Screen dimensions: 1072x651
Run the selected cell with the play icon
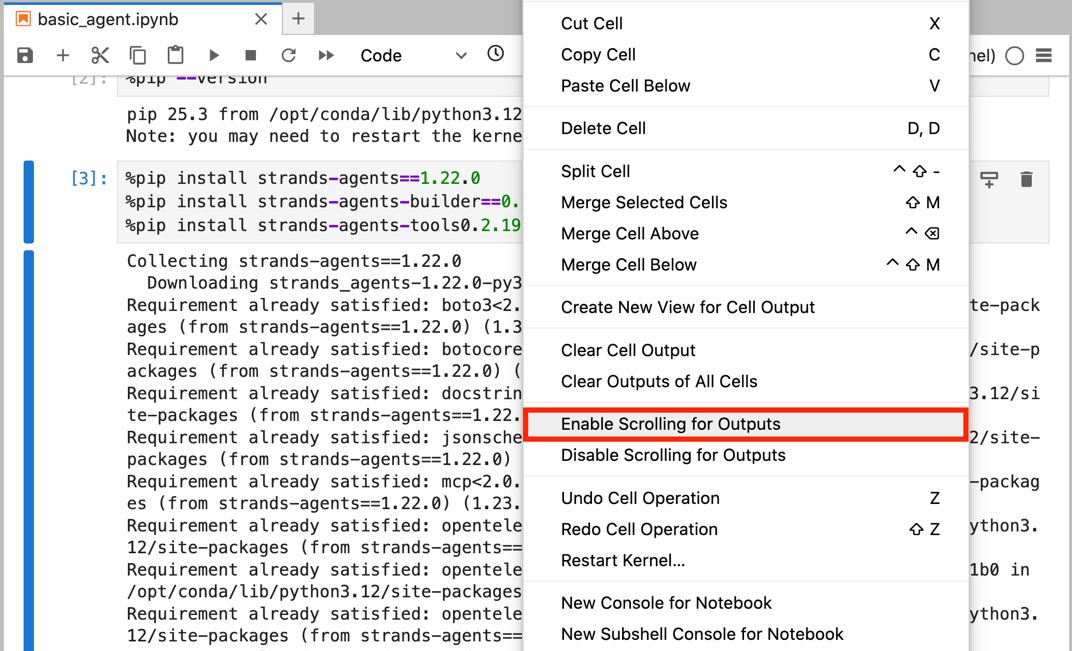pos(214,55)
